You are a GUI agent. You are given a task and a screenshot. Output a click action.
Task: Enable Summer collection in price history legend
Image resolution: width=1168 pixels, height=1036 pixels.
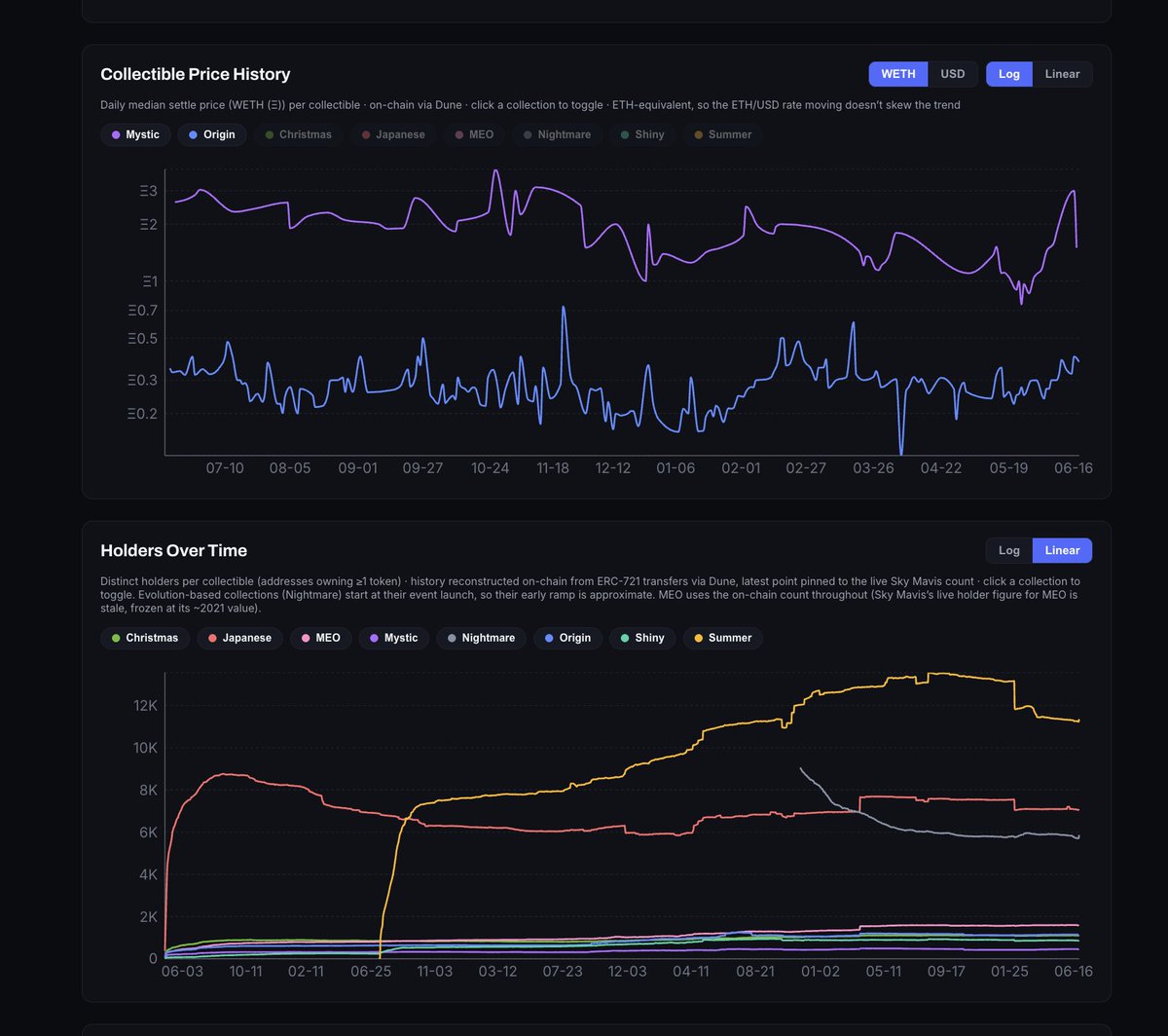pos(721,134)
